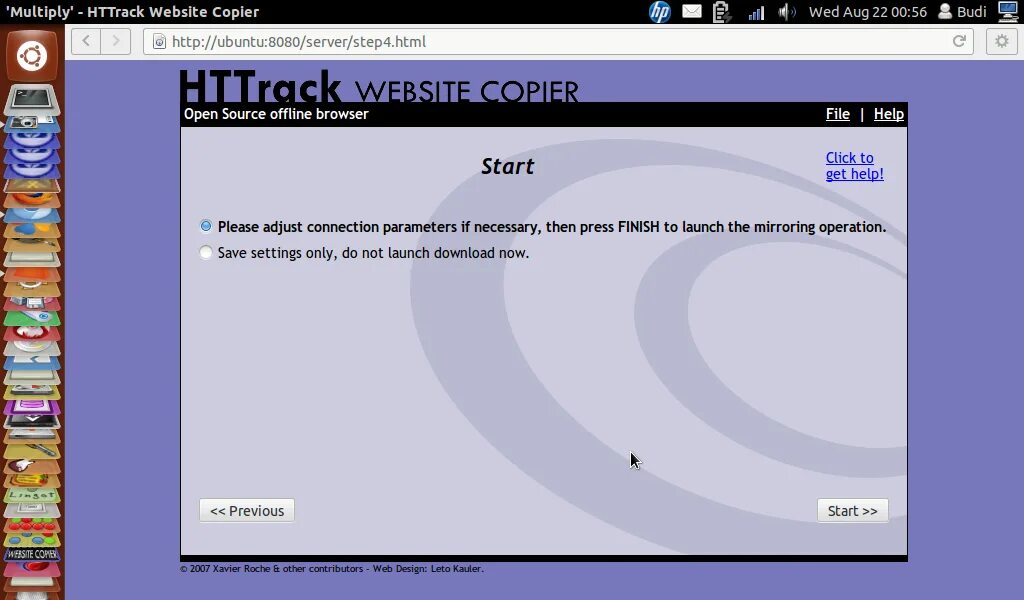Follow the 'Click to get help!' link
This screenshot has height=600, width=1024.
[854, 166]
